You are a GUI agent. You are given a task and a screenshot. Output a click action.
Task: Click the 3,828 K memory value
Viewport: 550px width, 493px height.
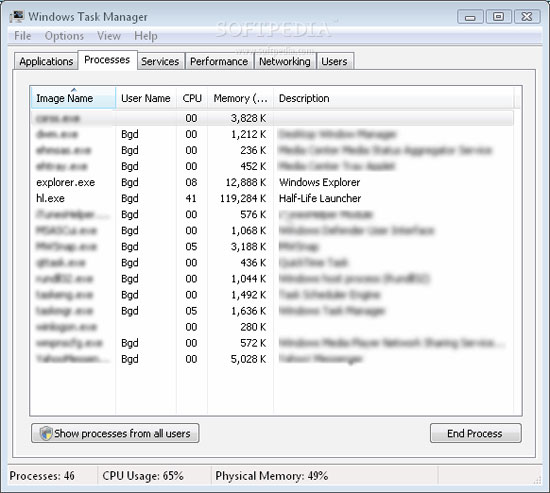248,118
